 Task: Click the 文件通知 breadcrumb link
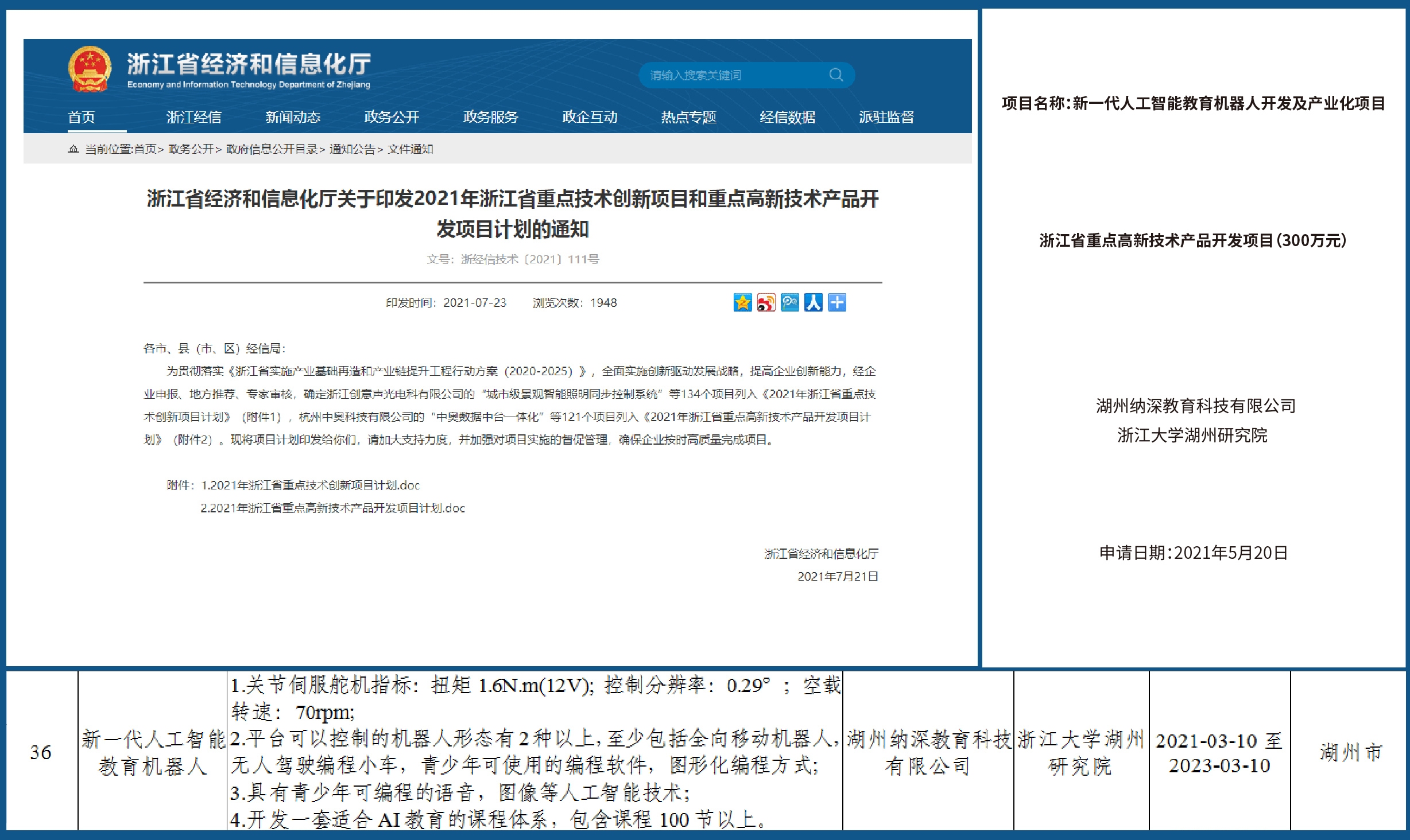[411, 149]
